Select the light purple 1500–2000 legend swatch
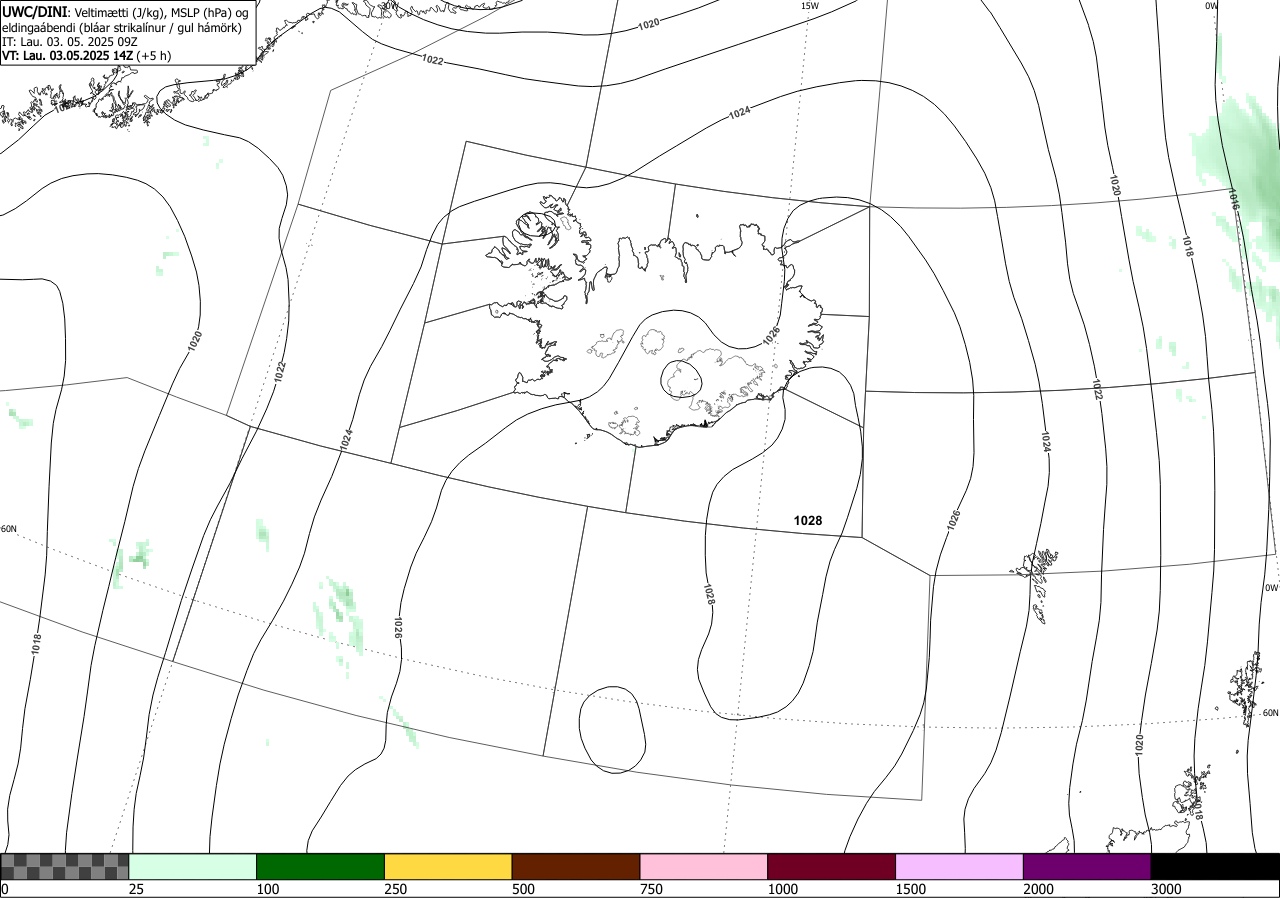This screenshot has width=1280, height=898. [960, 866]
